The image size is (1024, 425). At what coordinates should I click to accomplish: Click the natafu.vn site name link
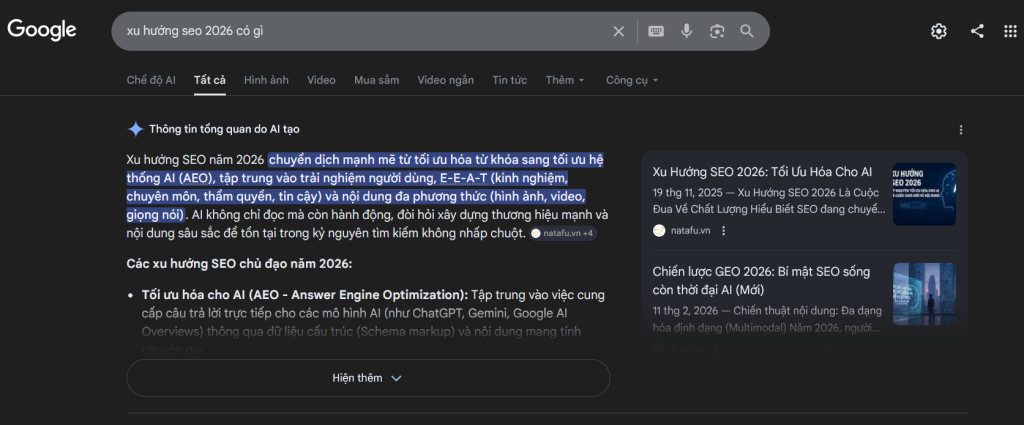[x=690, y=230]
